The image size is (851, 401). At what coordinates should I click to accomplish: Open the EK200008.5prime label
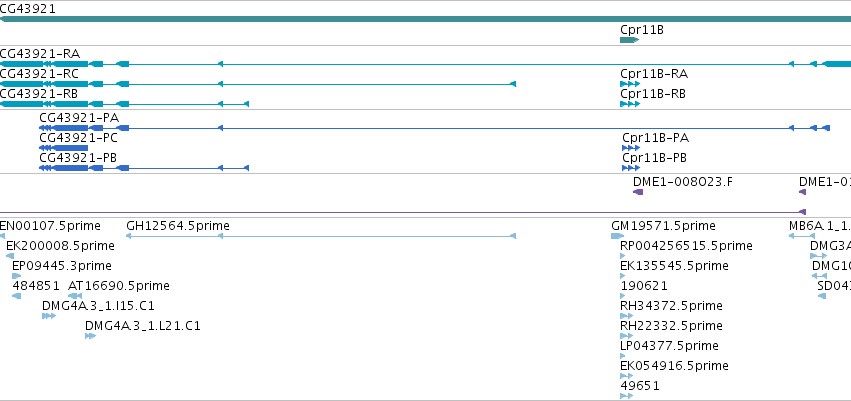[x=60, y=246]
